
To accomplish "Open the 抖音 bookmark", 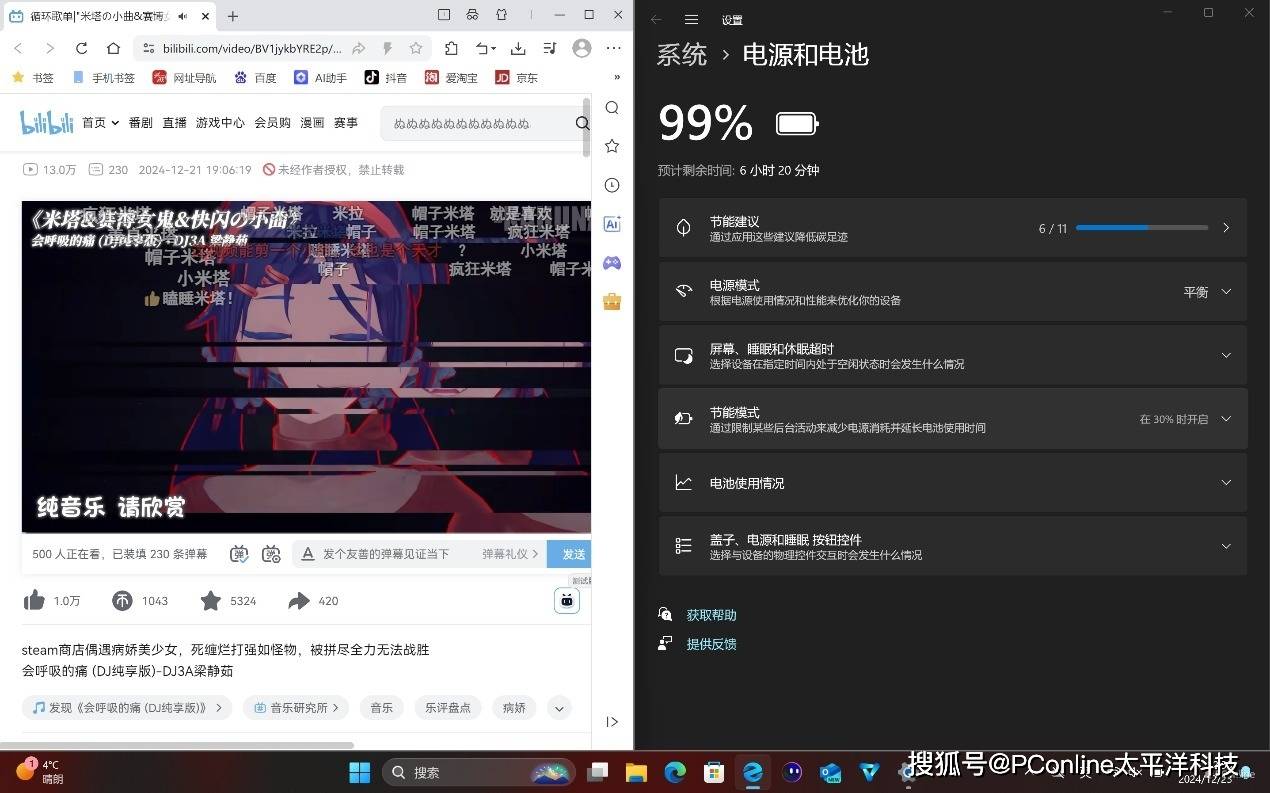I will pyautogui.click(x=386, y=77).
